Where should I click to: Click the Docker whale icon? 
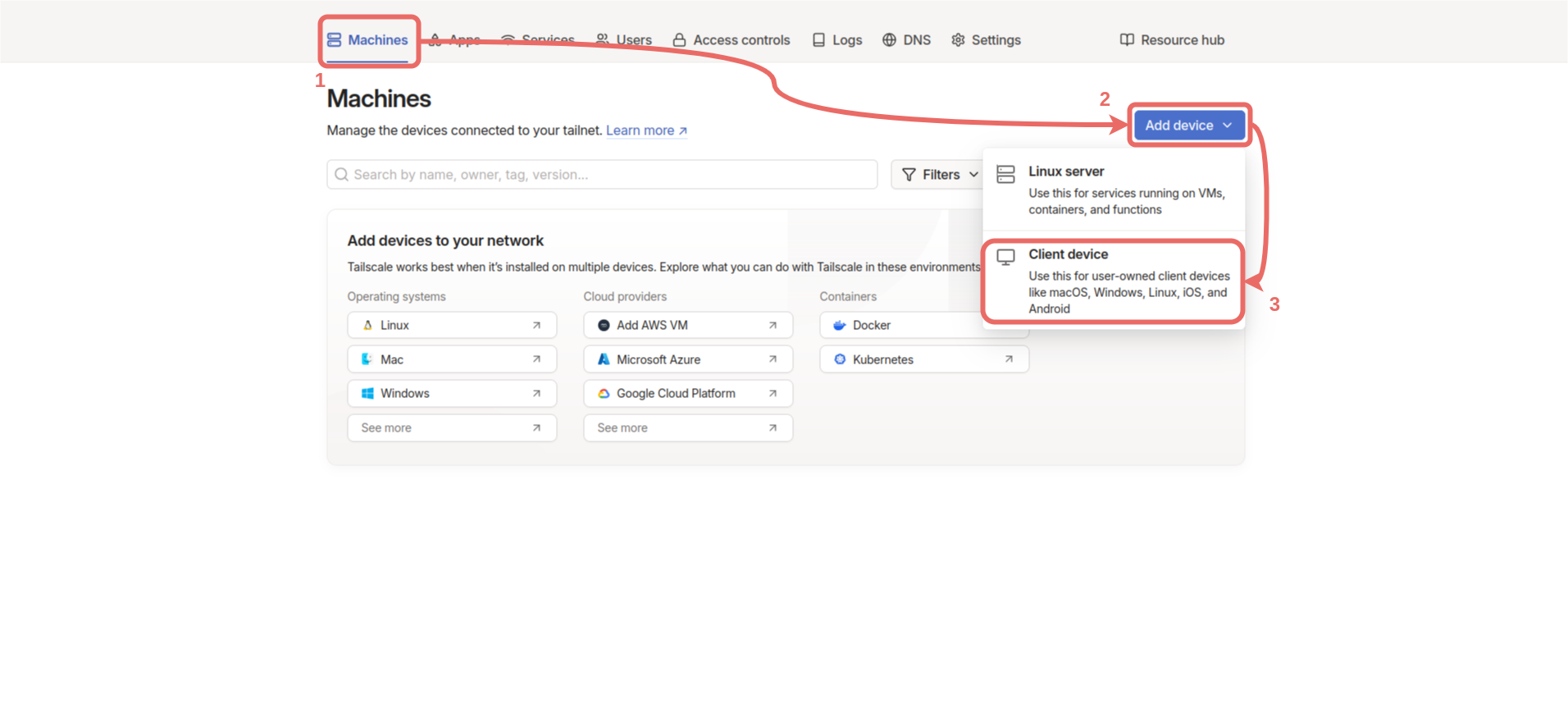pos(840,326)
